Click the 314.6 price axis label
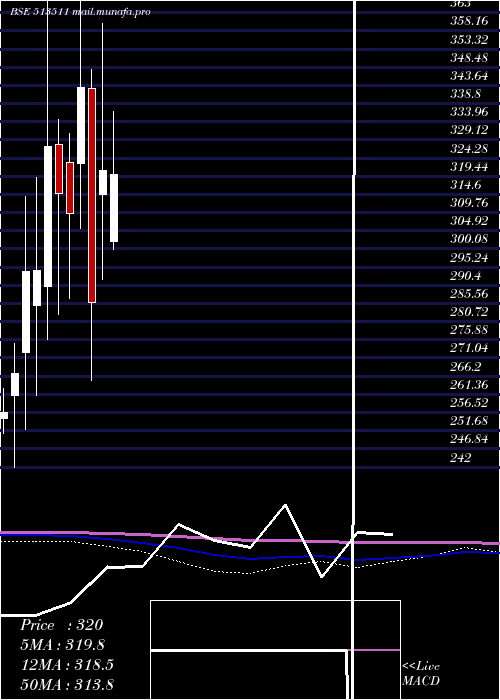 click(466, 184)
